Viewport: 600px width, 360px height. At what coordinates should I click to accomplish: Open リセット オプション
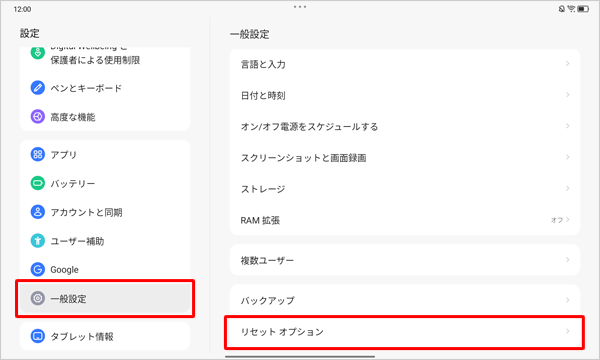(405, 332)
